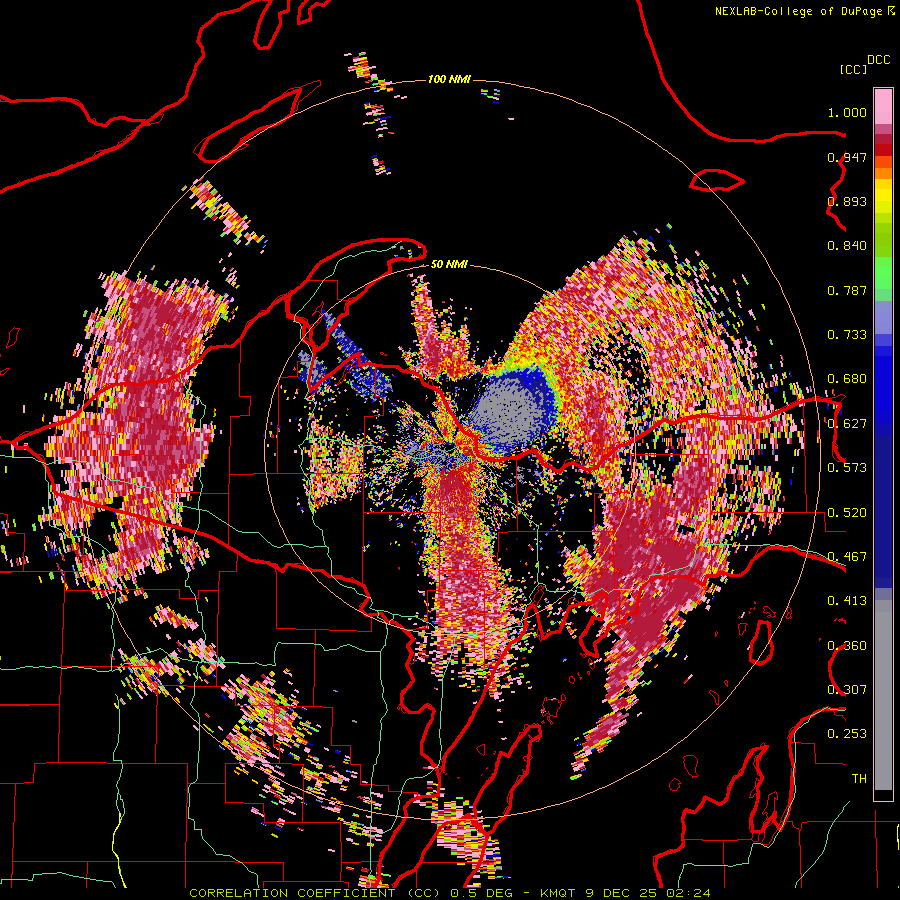Click the 0.733 legend value
Screen dimensions: 900x900
[847, 335]
